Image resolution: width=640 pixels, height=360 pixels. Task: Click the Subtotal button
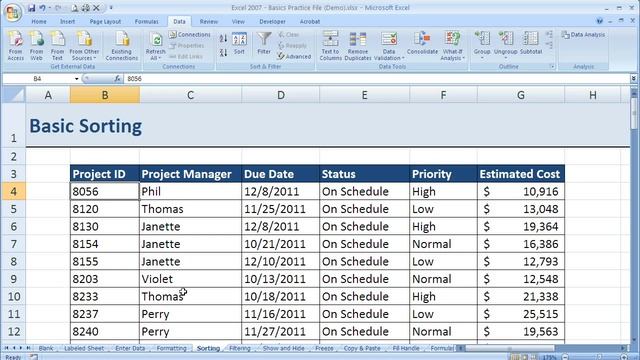pos(531,43)
